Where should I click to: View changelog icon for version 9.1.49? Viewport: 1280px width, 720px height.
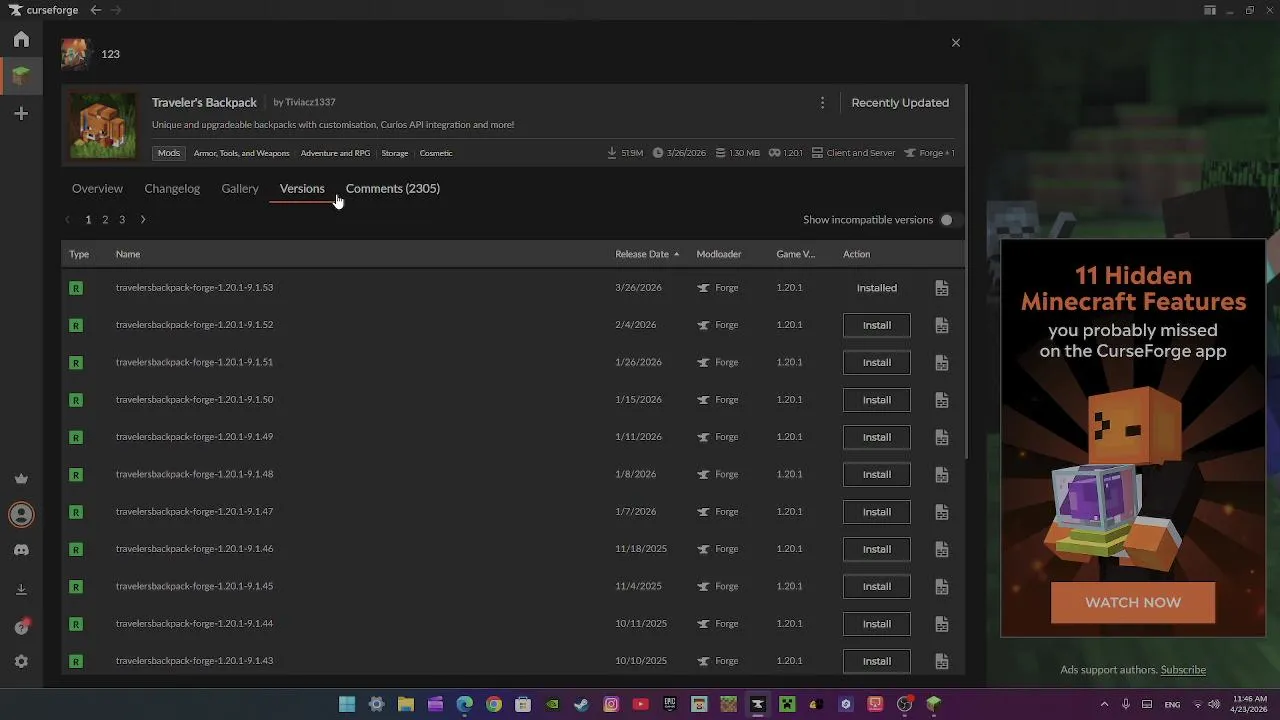941,437
